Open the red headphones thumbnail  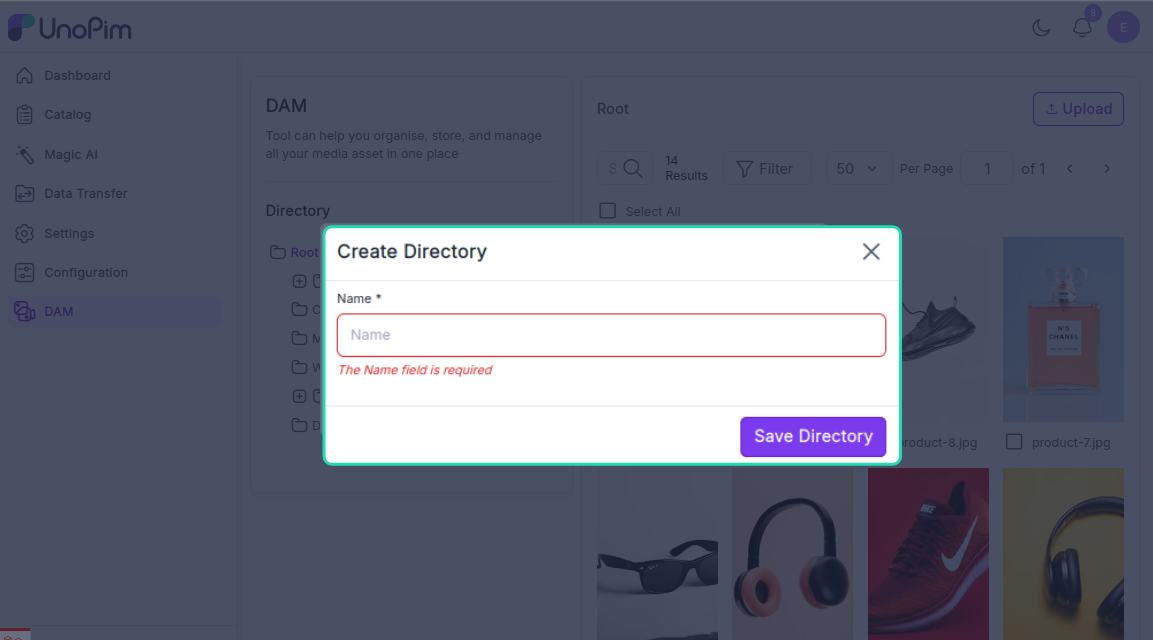(x=792, y=554)
